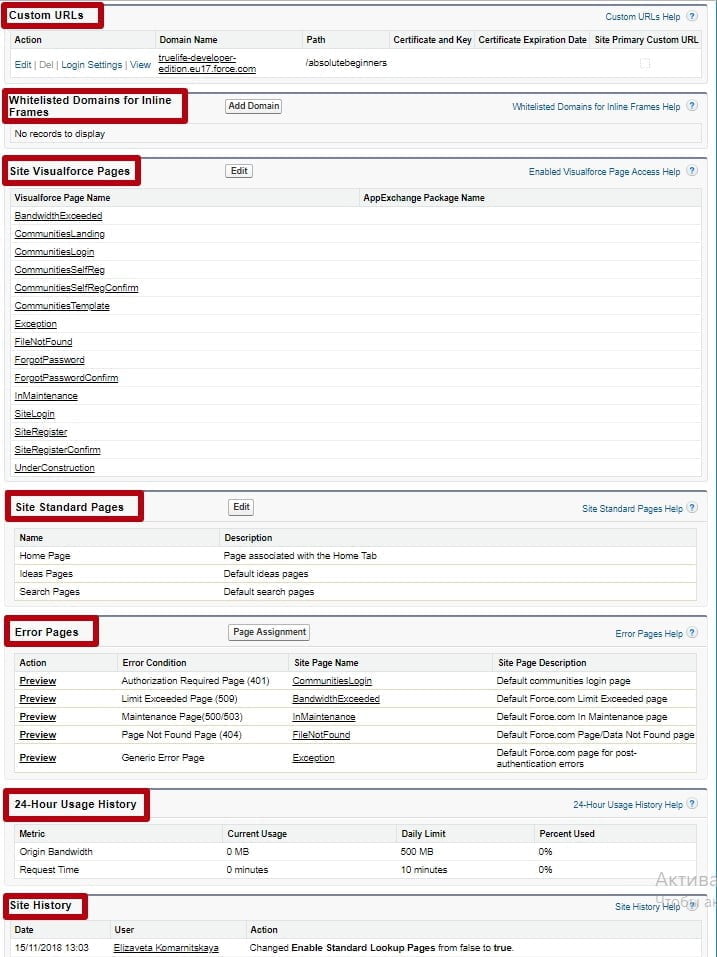717x957 pixels.
Task: Preview Maintenance Page (500/503)
Action: point(38,717)
